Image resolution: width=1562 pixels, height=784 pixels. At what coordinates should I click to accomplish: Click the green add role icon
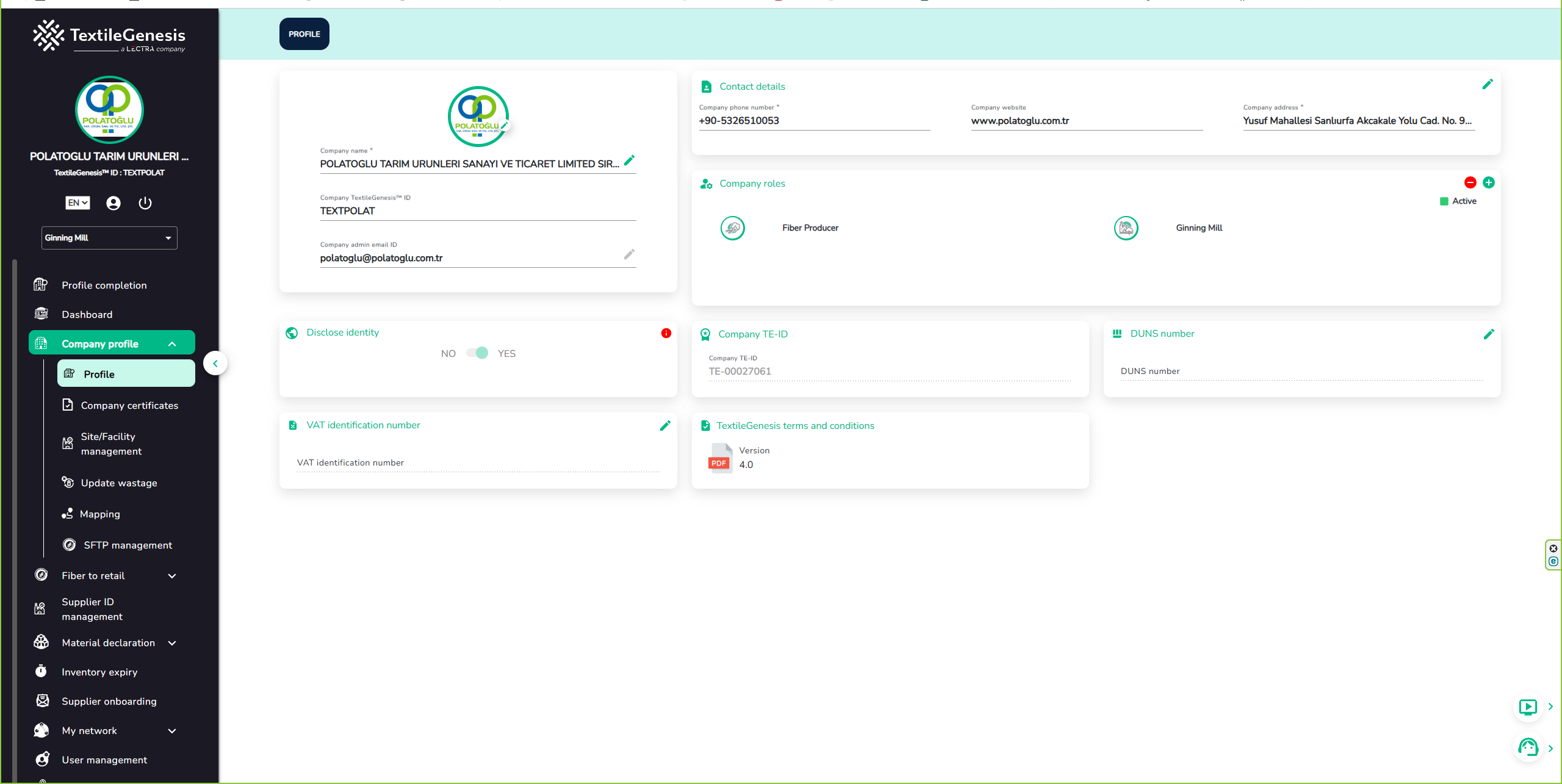click(x=1489, y=182)
